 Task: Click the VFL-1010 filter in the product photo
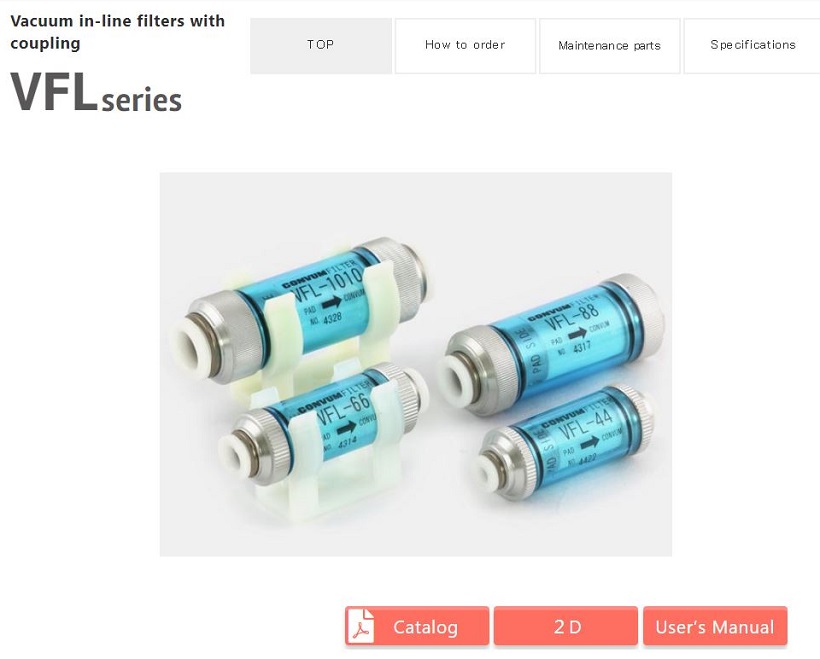(x=298, y=310)
